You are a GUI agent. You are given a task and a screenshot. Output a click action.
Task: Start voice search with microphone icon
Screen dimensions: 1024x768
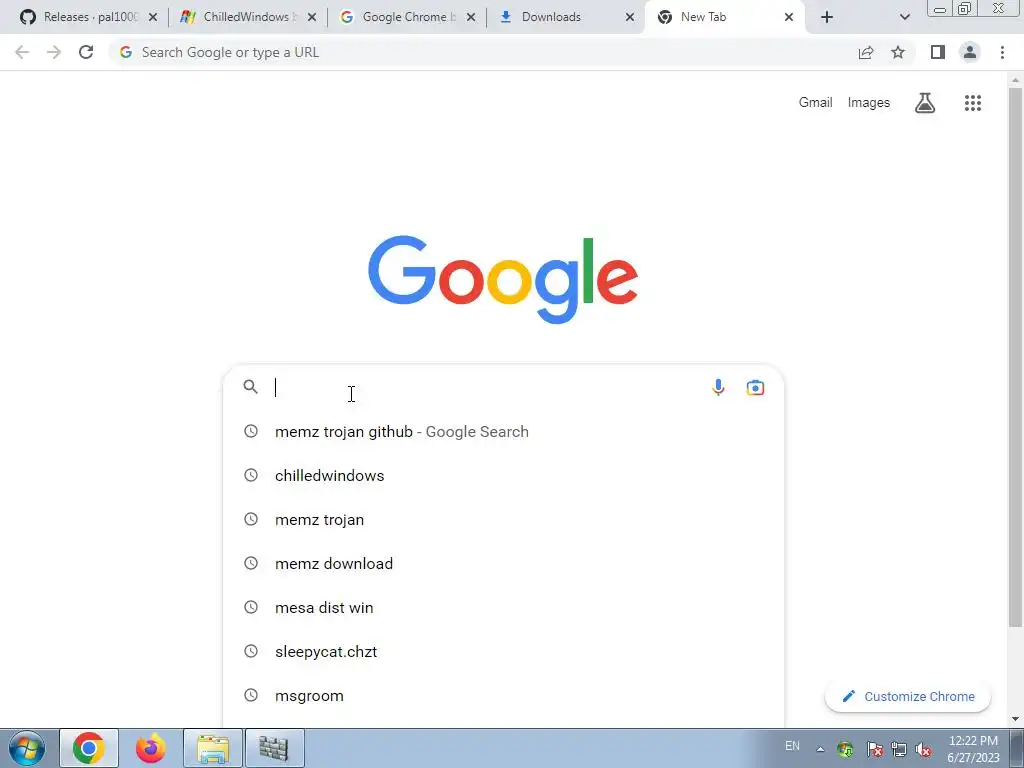(718, 387)
